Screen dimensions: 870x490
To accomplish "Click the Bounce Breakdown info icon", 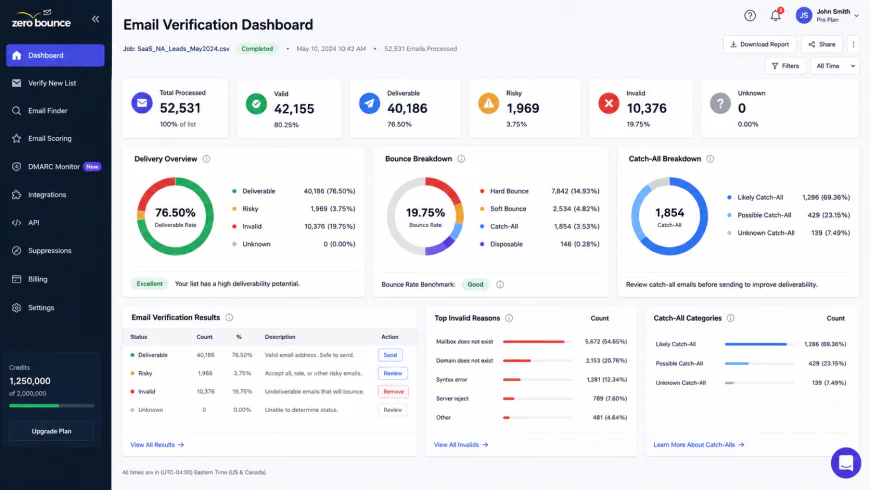I will pyautogui.click(x=461, y=159).
